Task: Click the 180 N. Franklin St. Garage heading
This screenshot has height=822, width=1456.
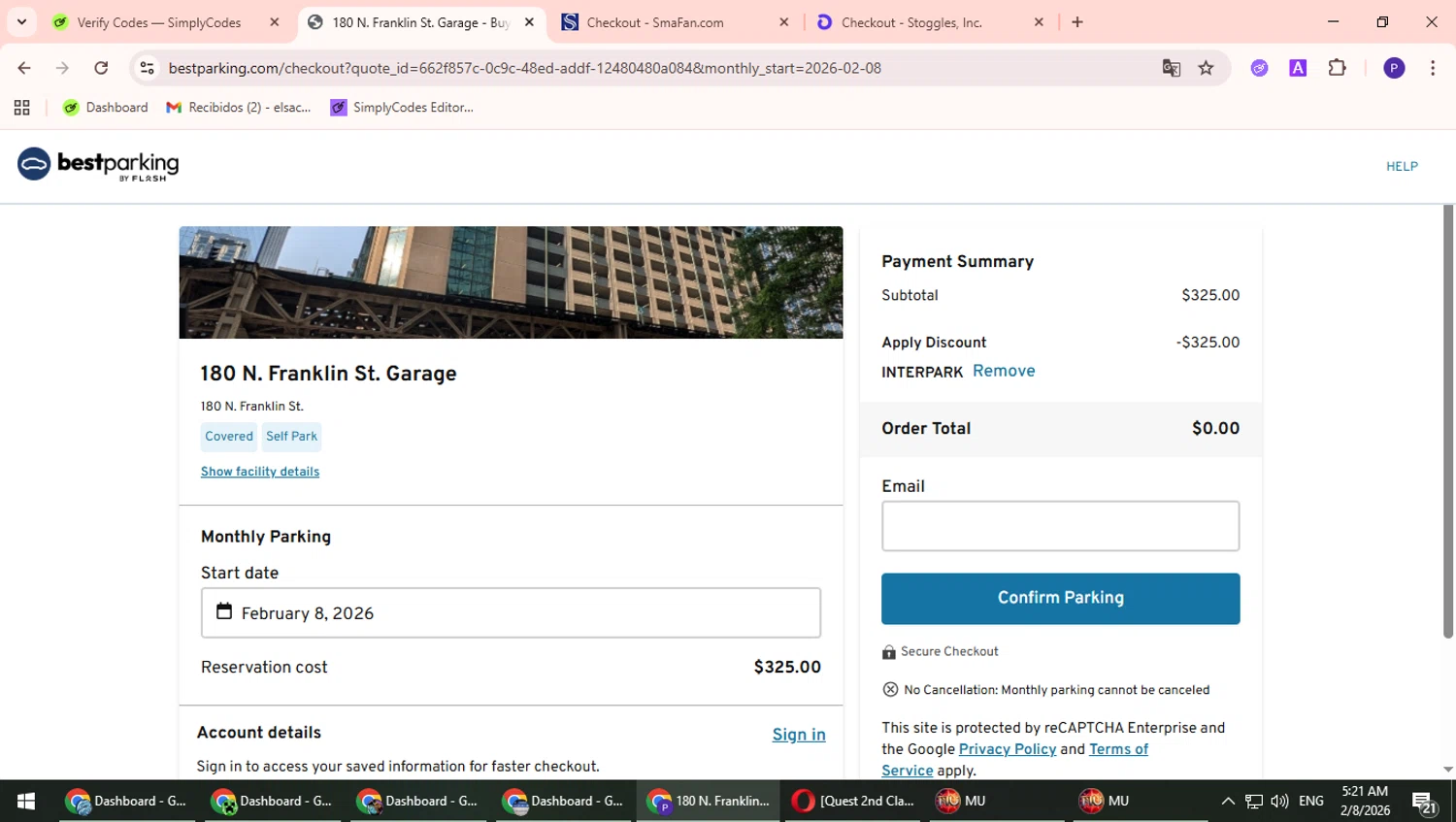Action: [328, 374]
